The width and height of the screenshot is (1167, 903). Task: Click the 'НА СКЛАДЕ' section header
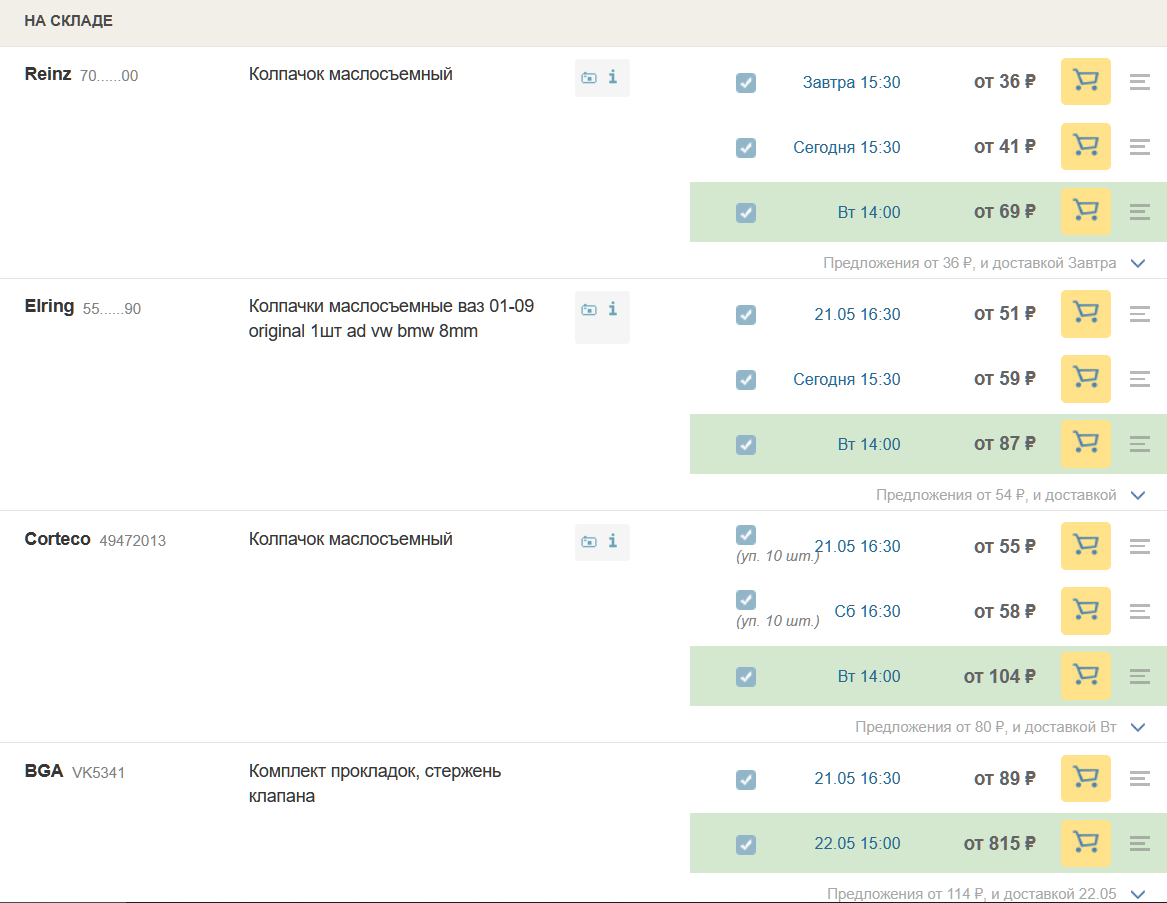(x=68, y=21)
